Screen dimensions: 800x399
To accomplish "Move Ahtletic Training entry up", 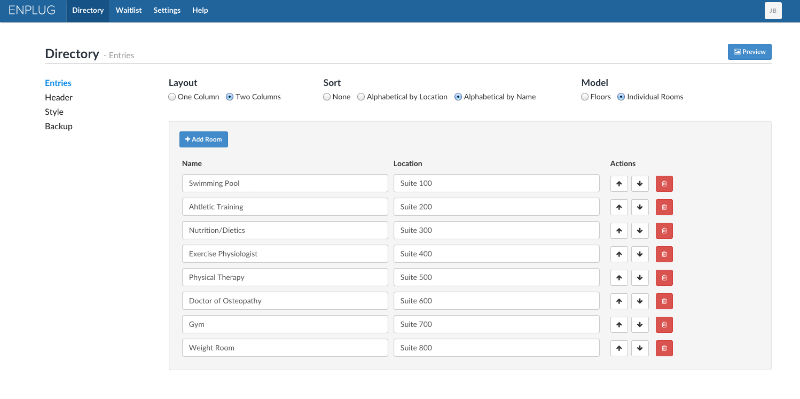I will 619,207.
